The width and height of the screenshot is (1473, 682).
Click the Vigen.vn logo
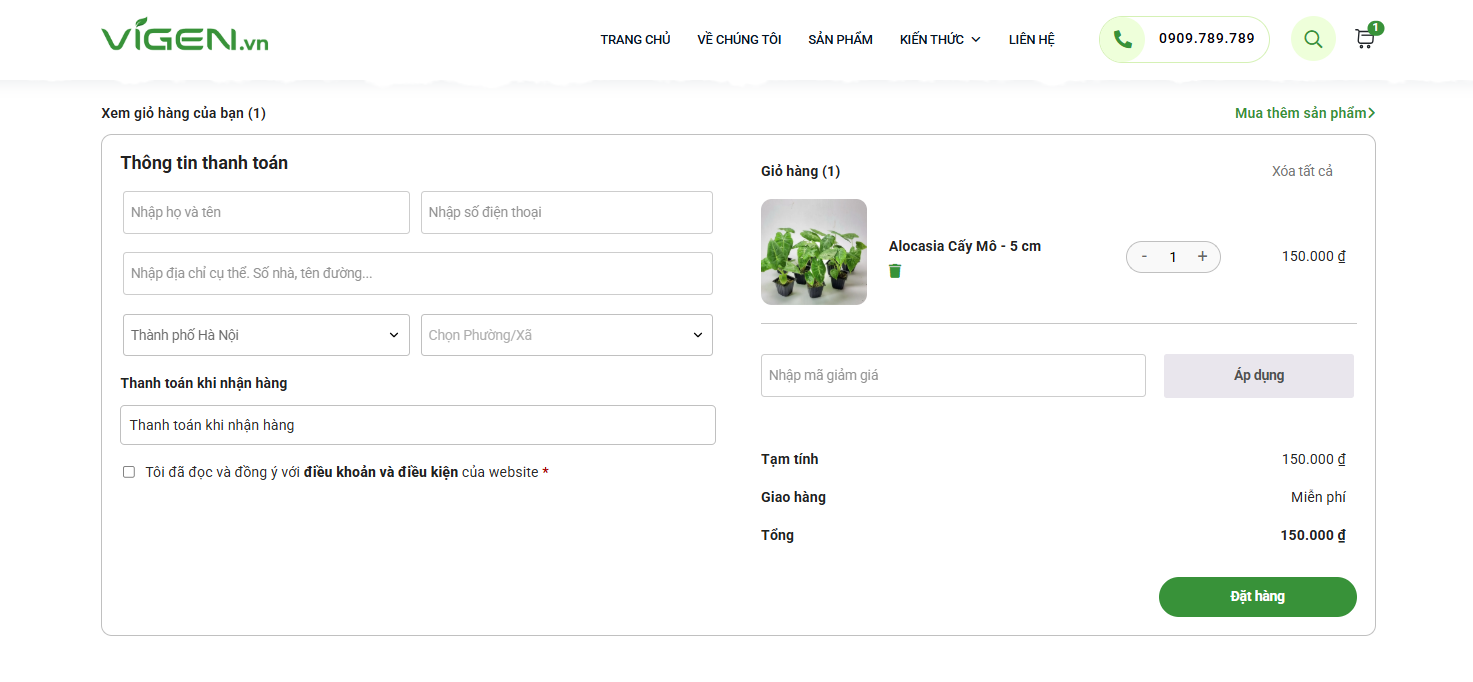click(185, 37)
